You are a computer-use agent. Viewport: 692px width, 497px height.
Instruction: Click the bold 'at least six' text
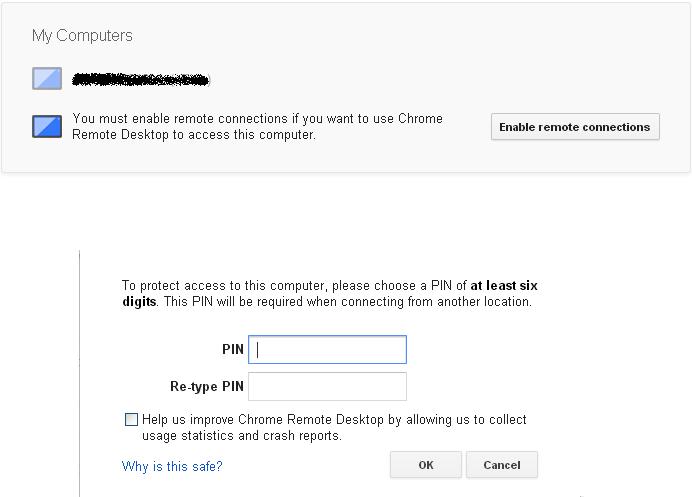tap(504, 286)
